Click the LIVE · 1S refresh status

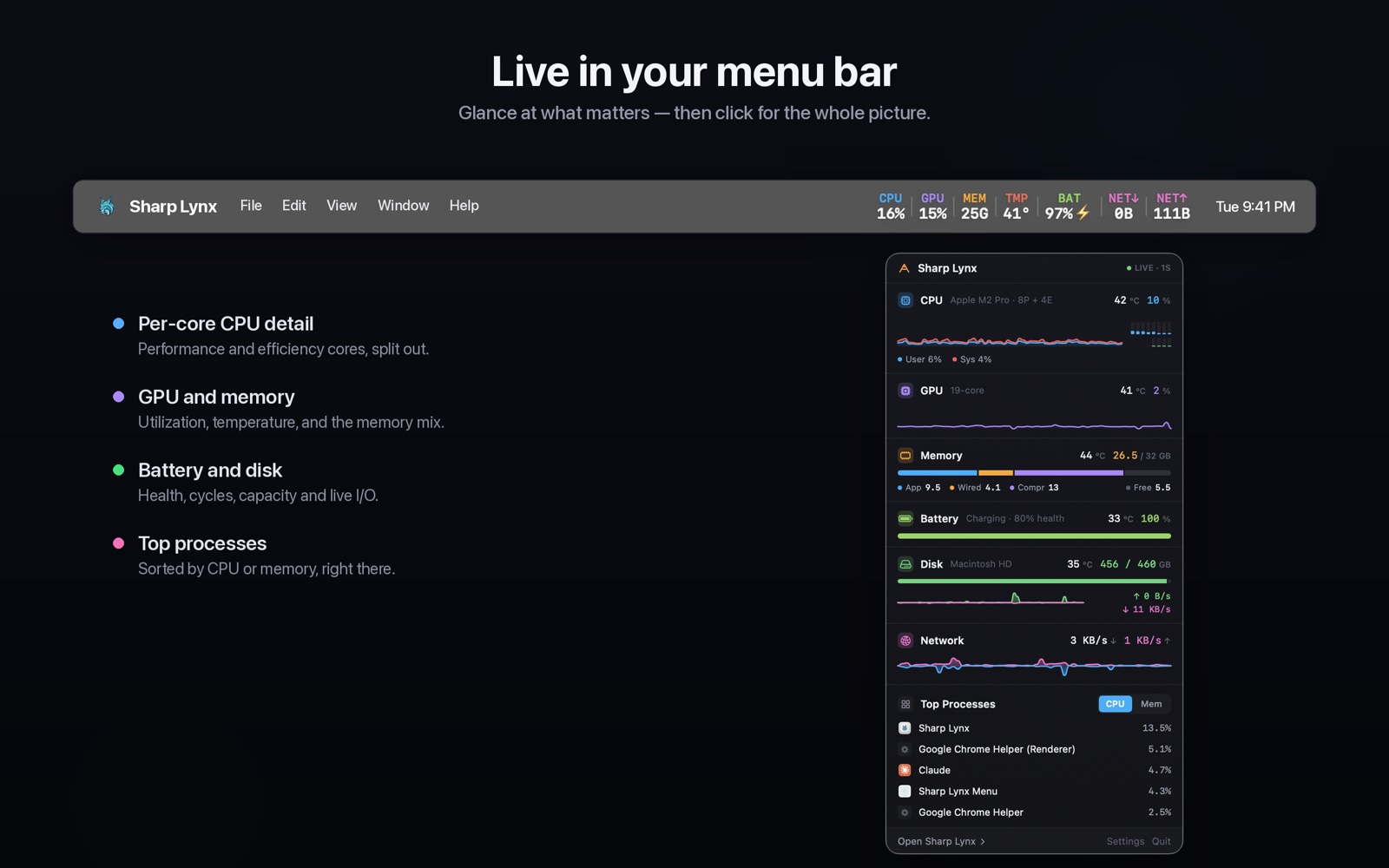(1149, 268)
